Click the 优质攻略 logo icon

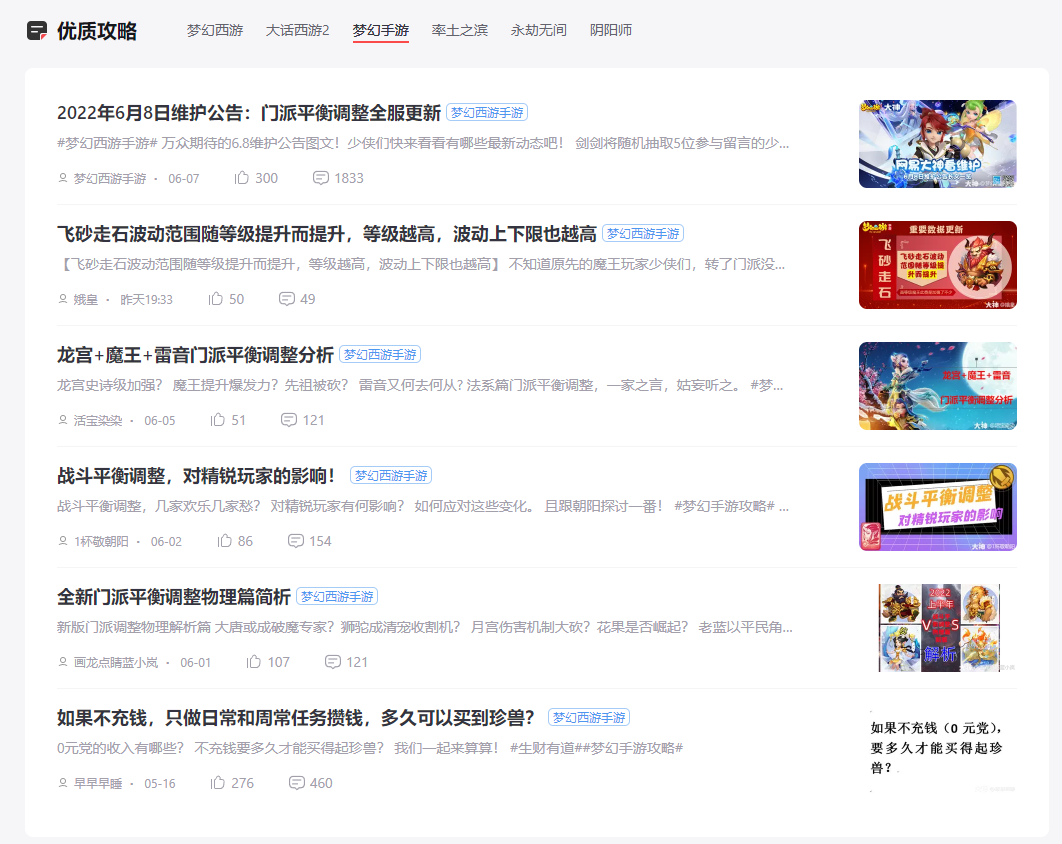(37, 30)
